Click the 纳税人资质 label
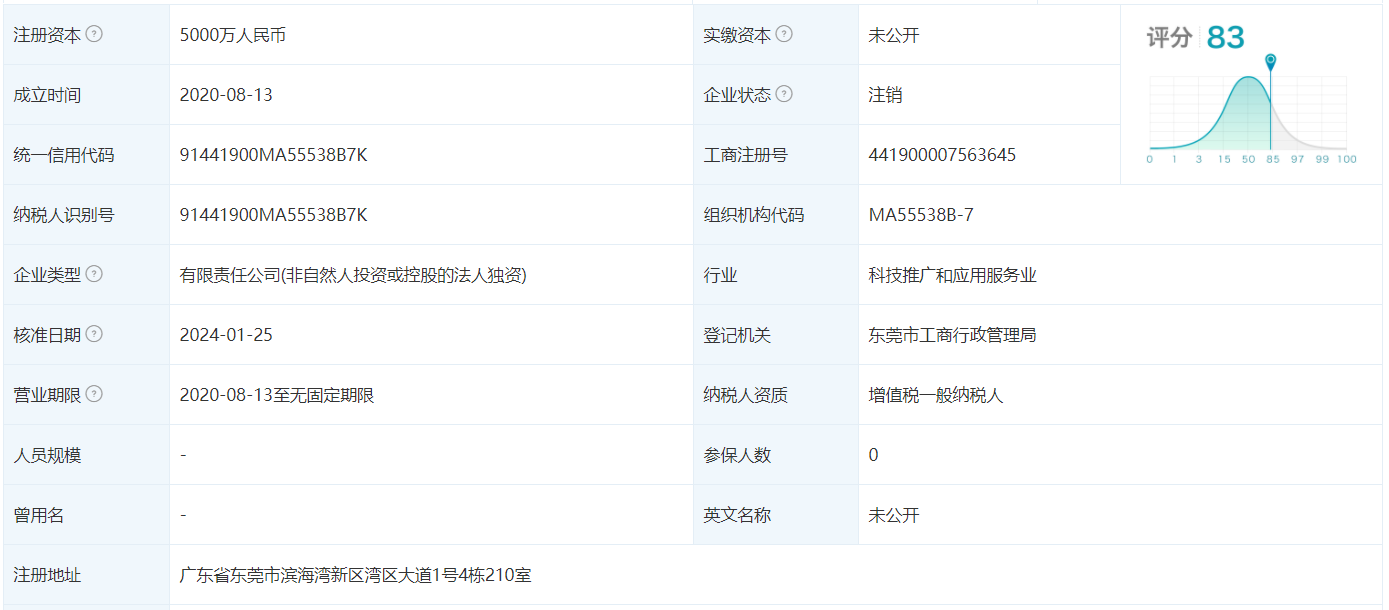Screen dimensions: 1389x610 [x=746, y=395]
